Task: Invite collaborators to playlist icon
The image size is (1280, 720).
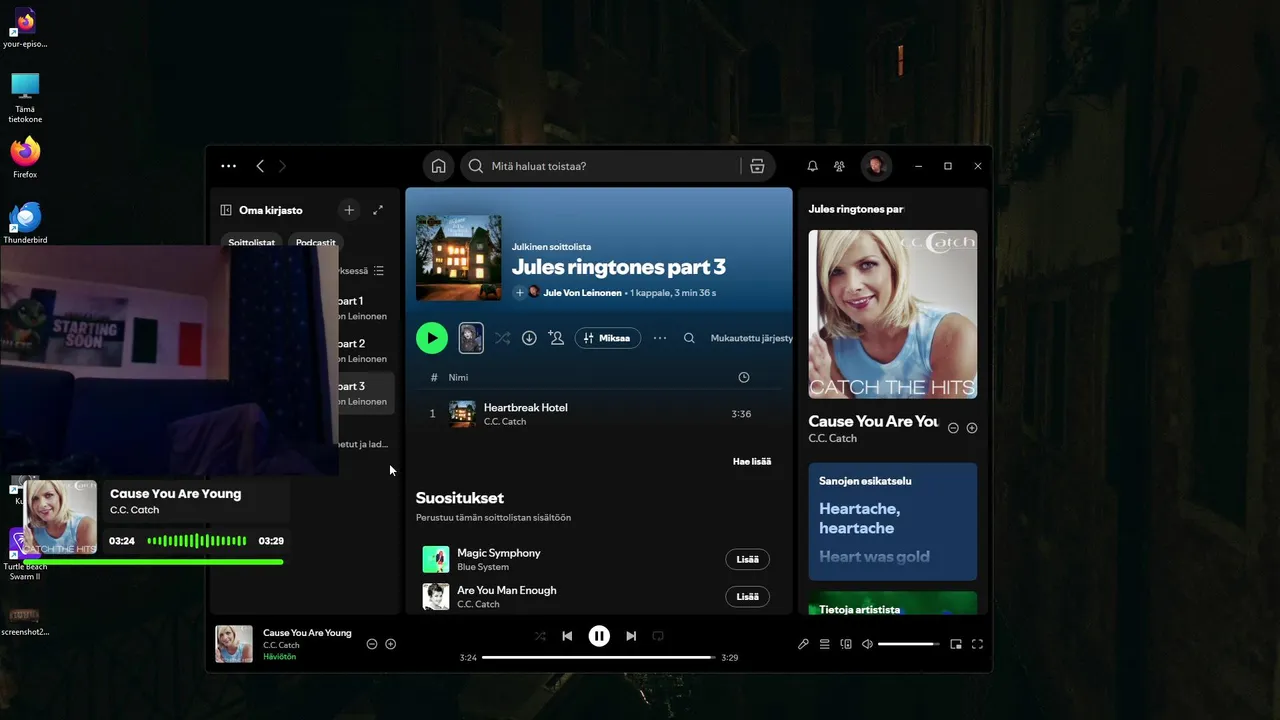Action: point(556,338)
